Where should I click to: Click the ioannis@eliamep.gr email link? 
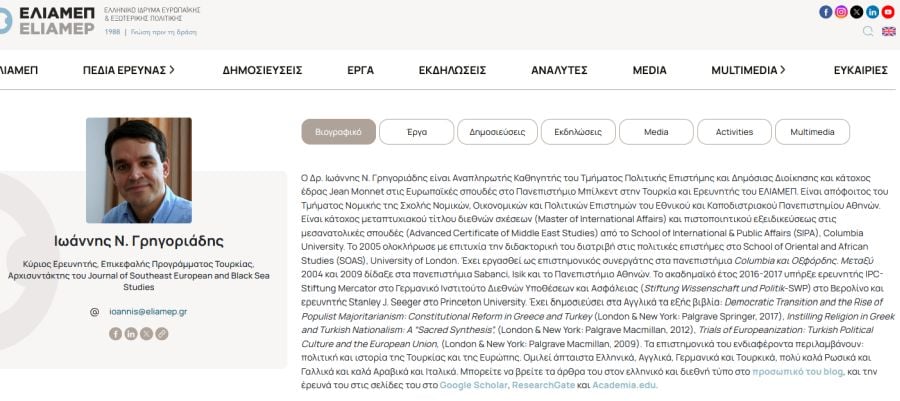tap(148, 312)
